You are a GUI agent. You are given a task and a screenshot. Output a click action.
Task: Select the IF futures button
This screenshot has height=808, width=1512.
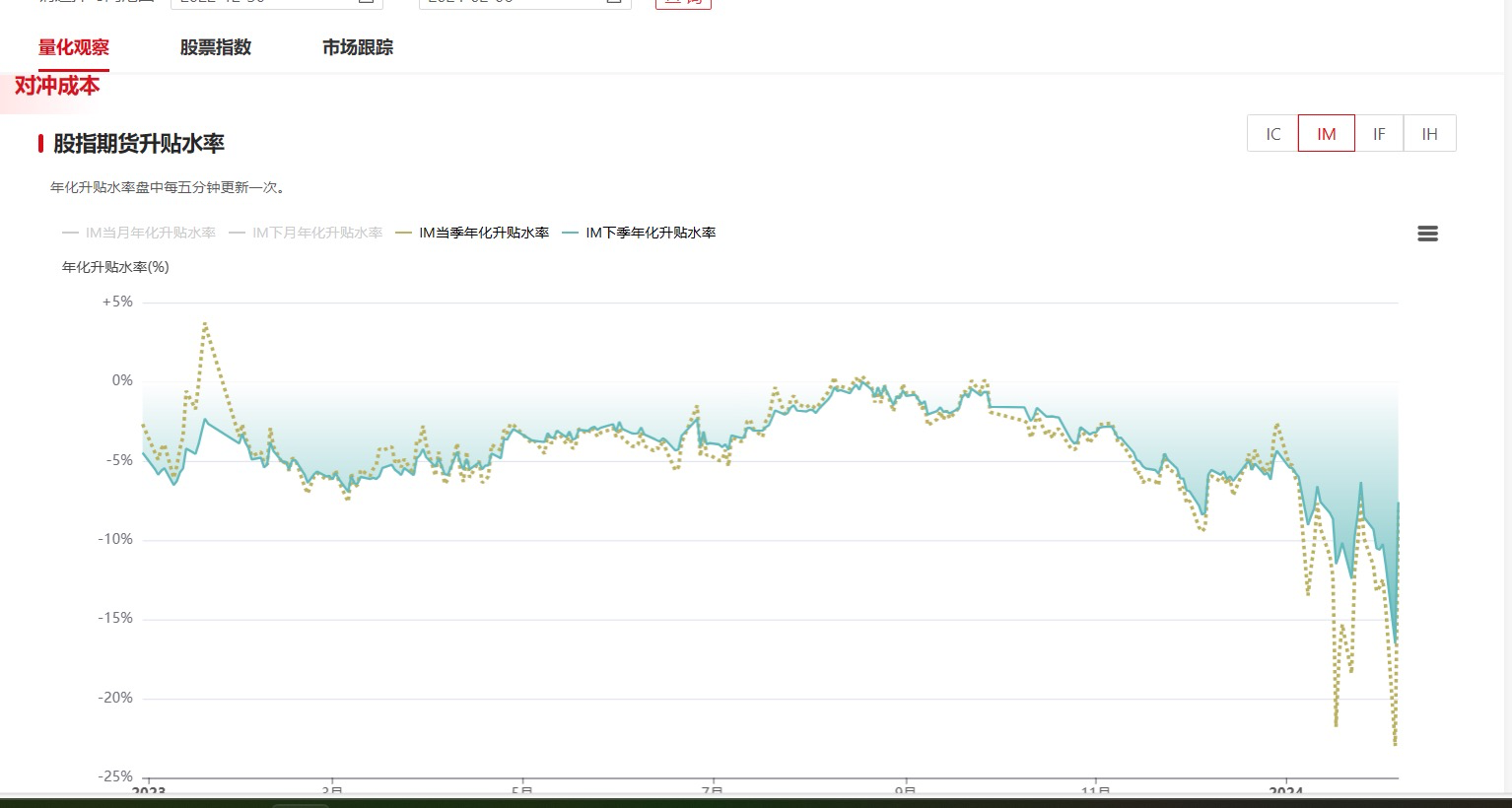coord(1379,133)
